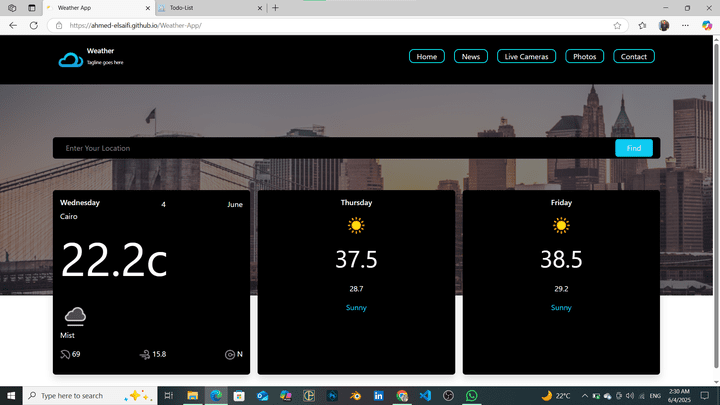
Task: Click the Mist condition label
Action: (67, 335)
